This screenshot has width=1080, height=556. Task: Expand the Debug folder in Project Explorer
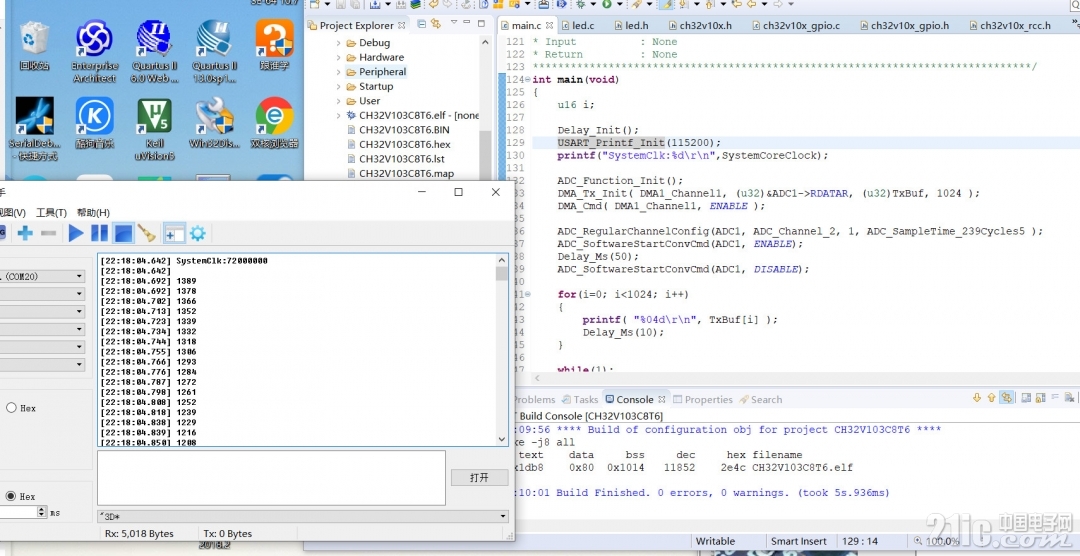click(338, 43)
